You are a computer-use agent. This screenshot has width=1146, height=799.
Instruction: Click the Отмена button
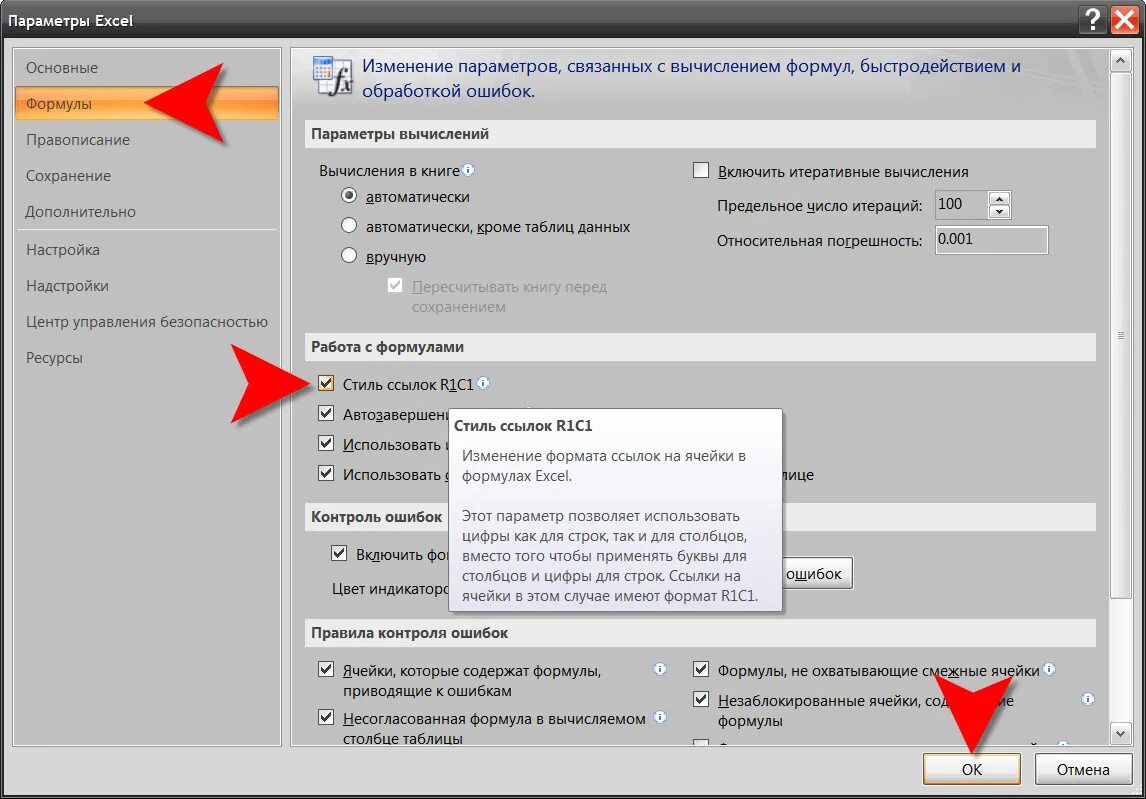pos(1083,769)
